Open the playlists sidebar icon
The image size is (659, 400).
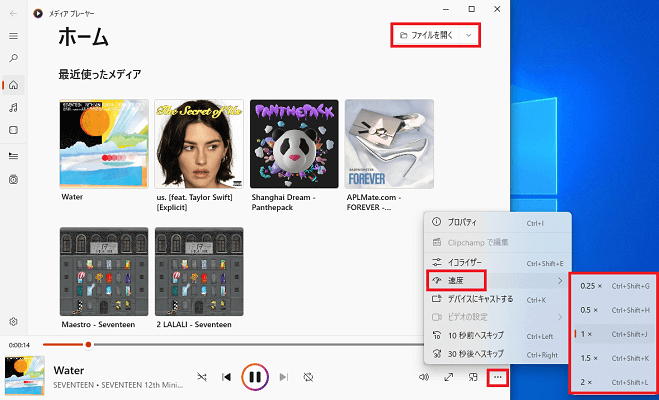13,180
